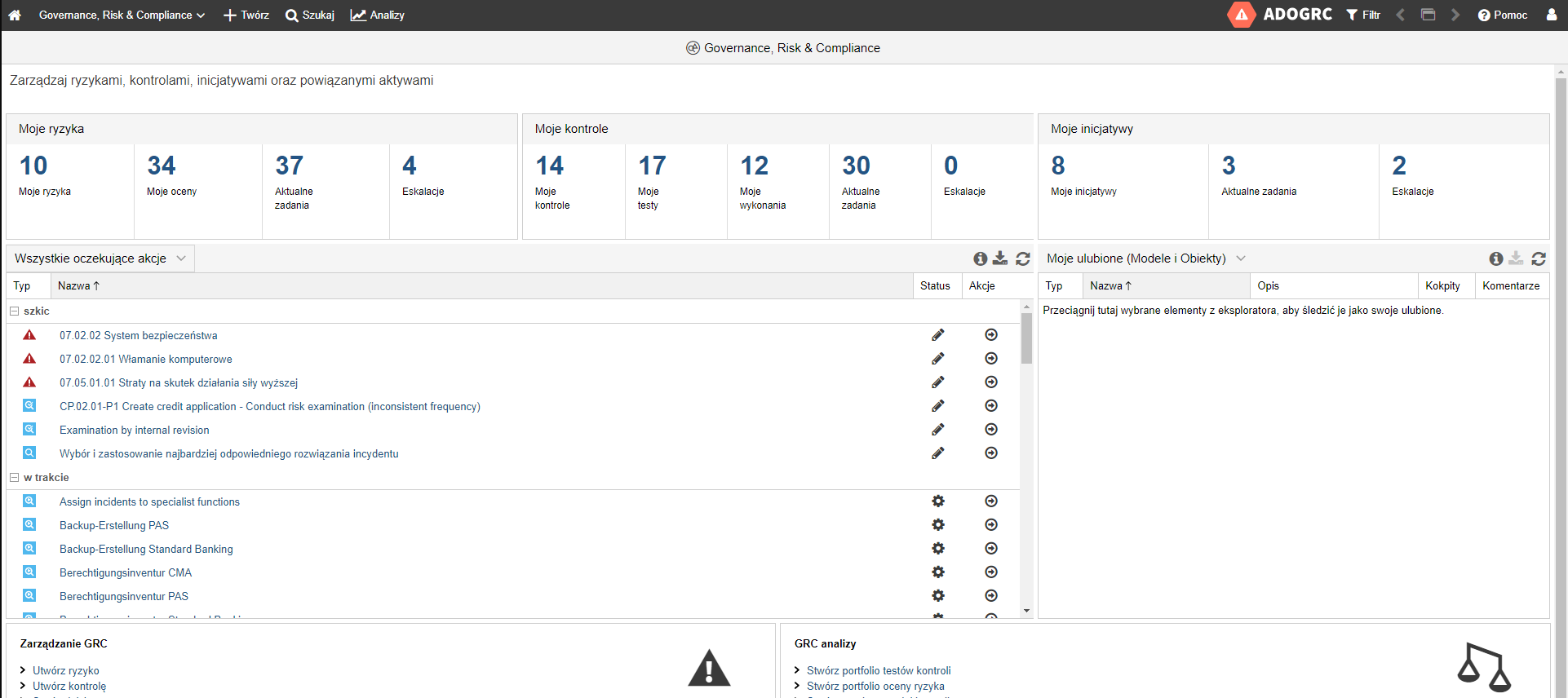The image size is (1568, 698).
Task: Collapse the szkic group
Action: pos(14,311)
